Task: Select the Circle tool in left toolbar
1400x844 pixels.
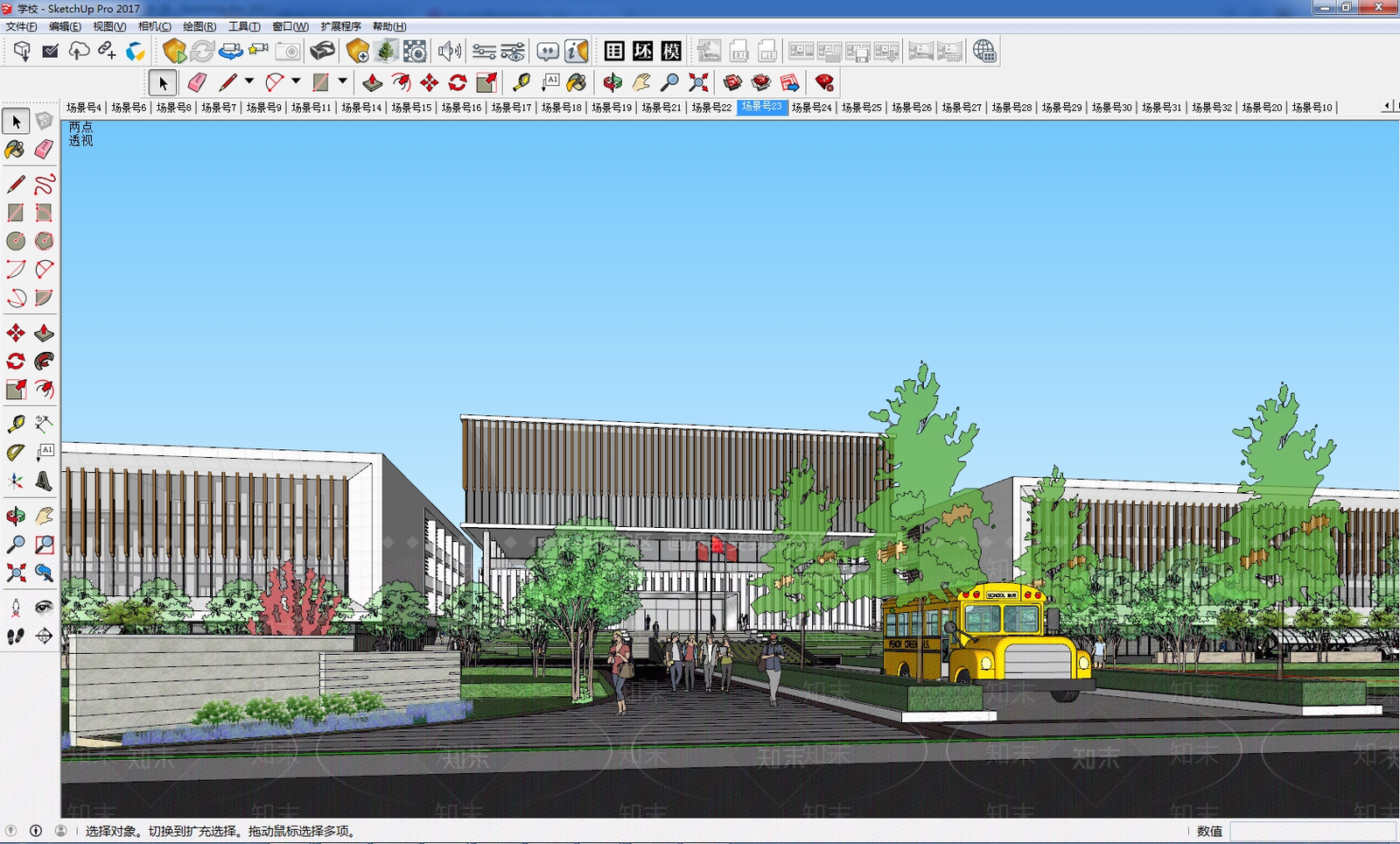Action: point(16,240)
